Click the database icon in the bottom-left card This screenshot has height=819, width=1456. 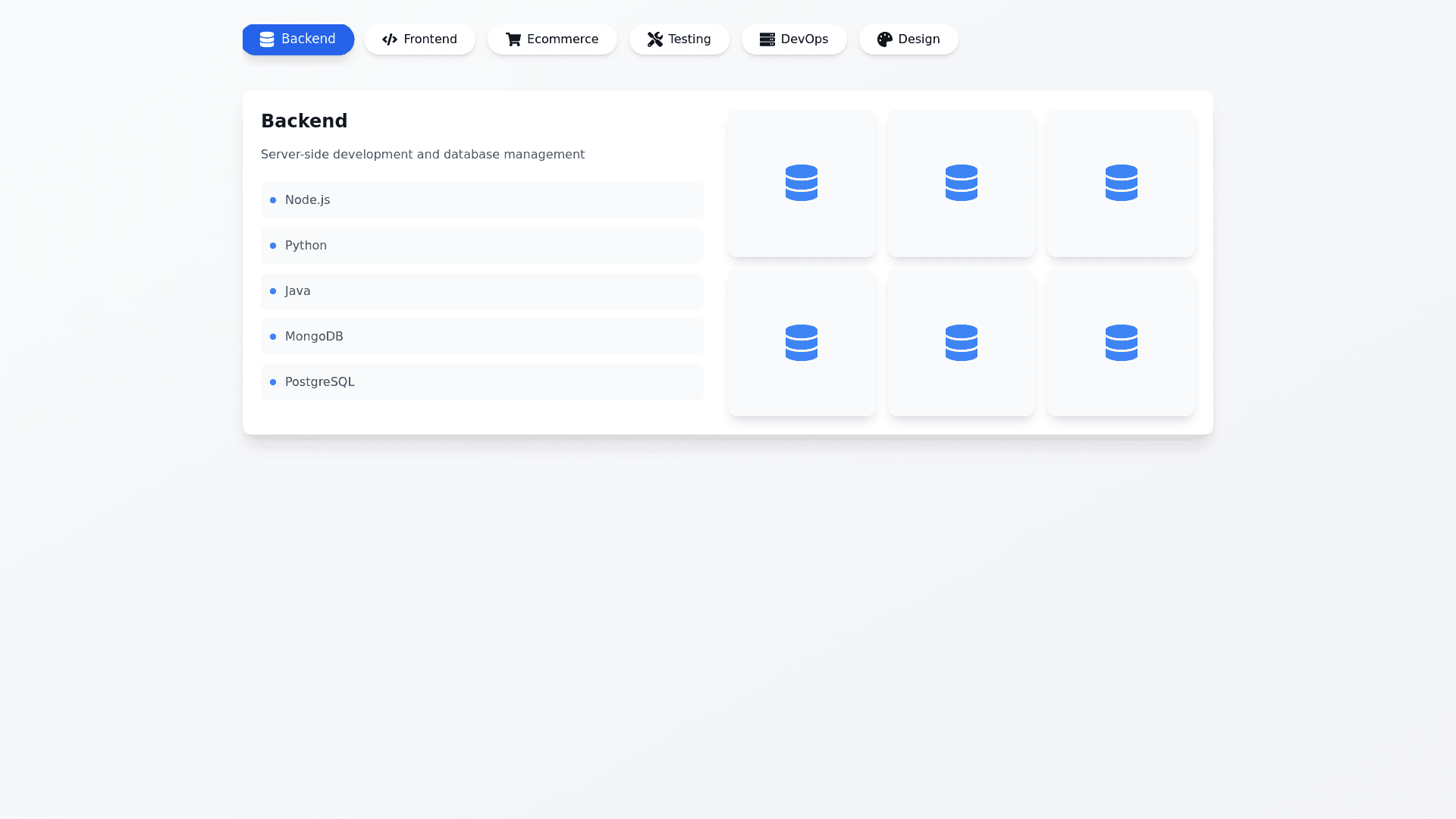pos(802,342)
